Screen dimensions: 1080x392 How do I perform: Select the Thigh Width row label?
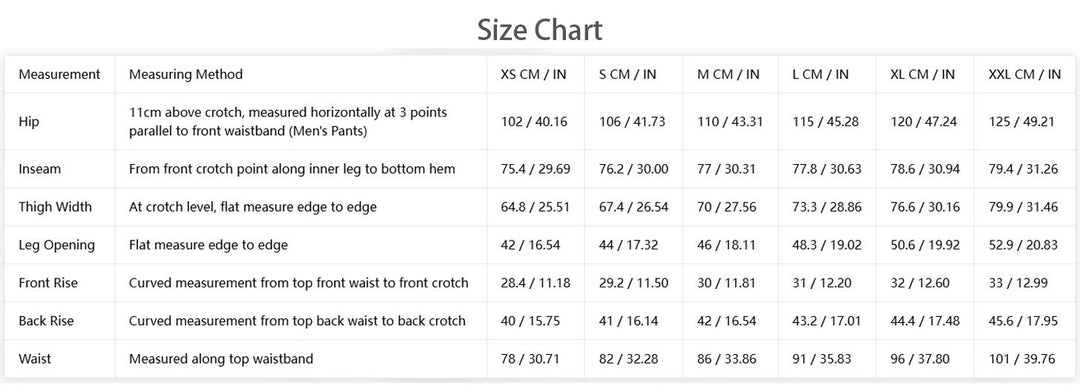(55, 207)
